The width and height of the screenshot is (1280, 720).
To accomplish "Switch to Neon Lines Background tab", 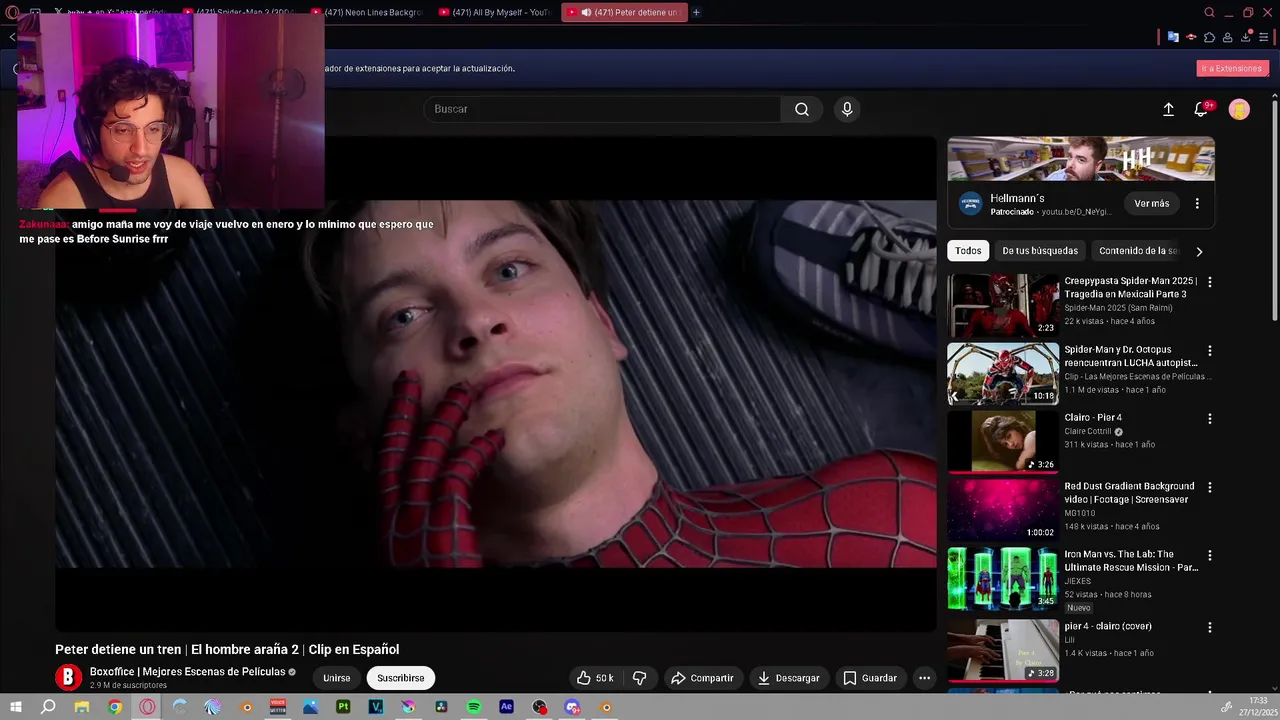I will 367,12.
